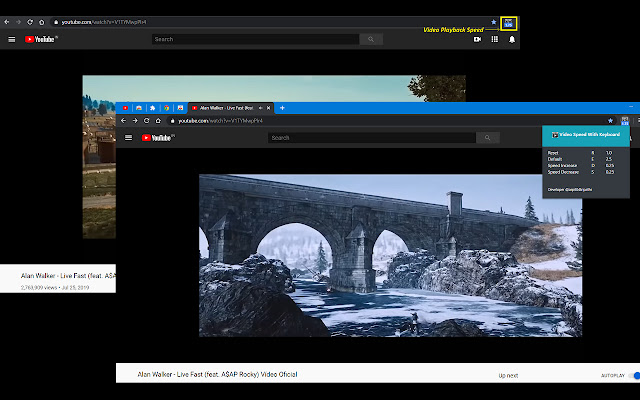Open create video camera icon in rear window

(x=477, y=39)
